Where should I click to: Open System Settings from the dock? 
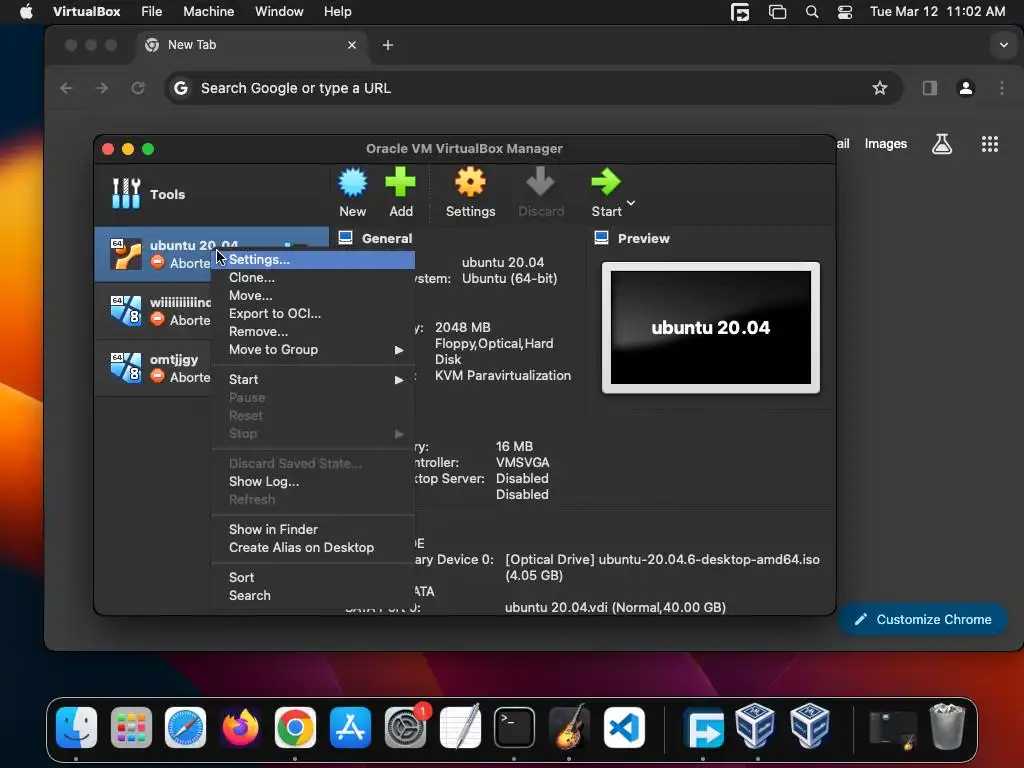click(x=406, y=728)
